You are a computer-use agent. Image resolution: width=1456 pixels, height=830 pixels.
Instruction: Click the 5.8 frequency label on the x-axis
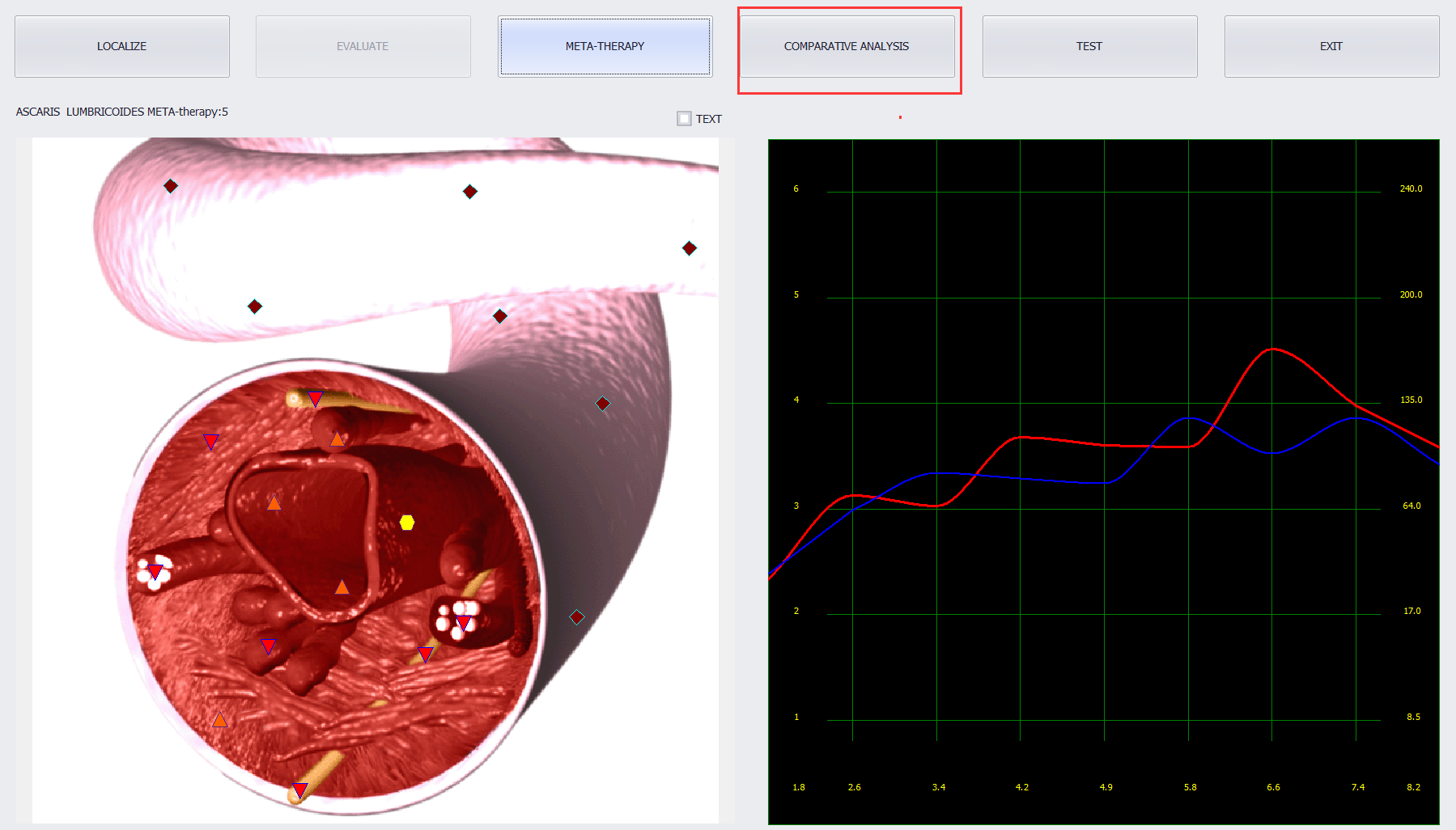point(1191,787)
